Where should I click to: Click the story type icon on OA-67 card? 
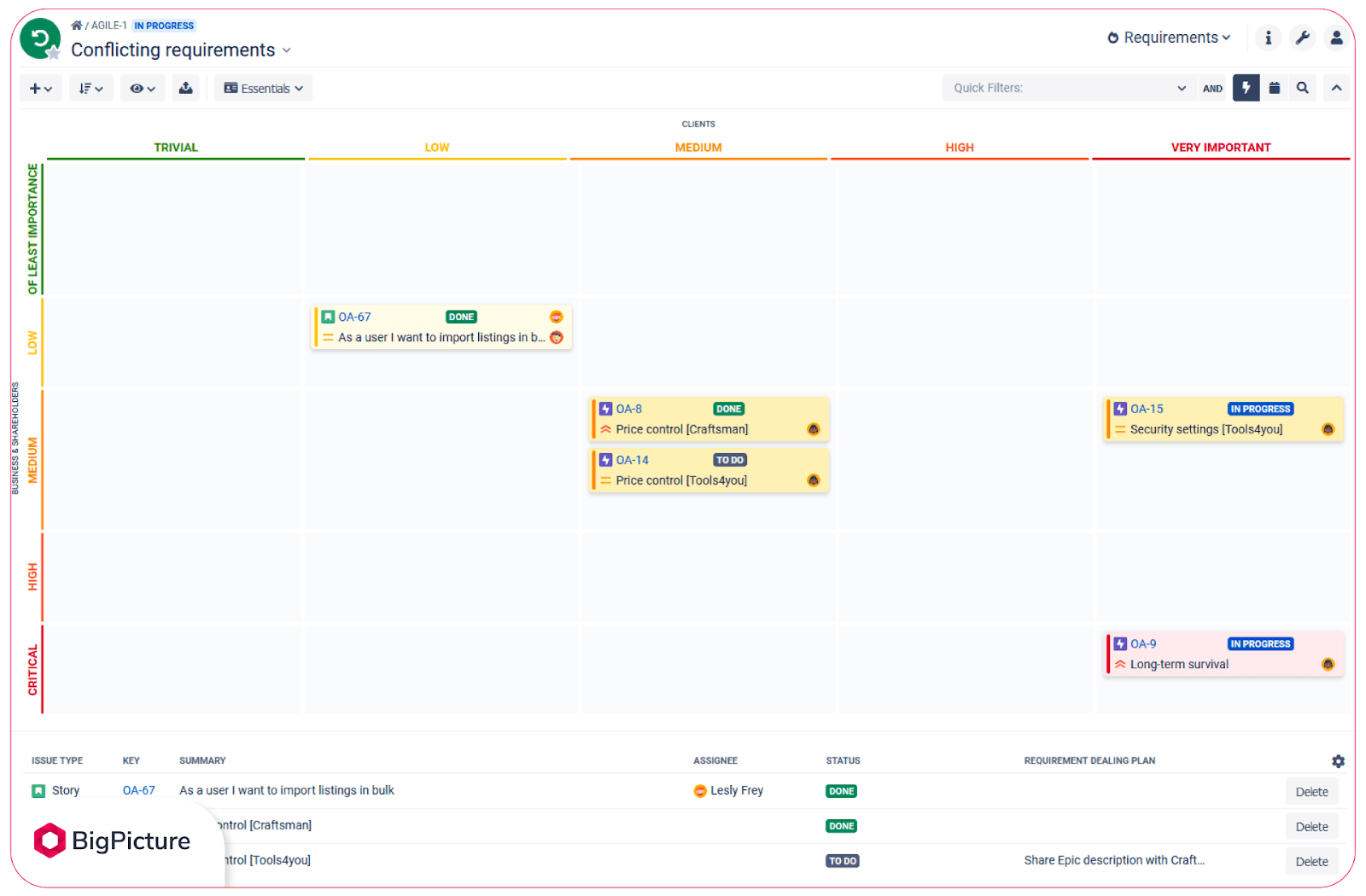(x=328, y=317)
